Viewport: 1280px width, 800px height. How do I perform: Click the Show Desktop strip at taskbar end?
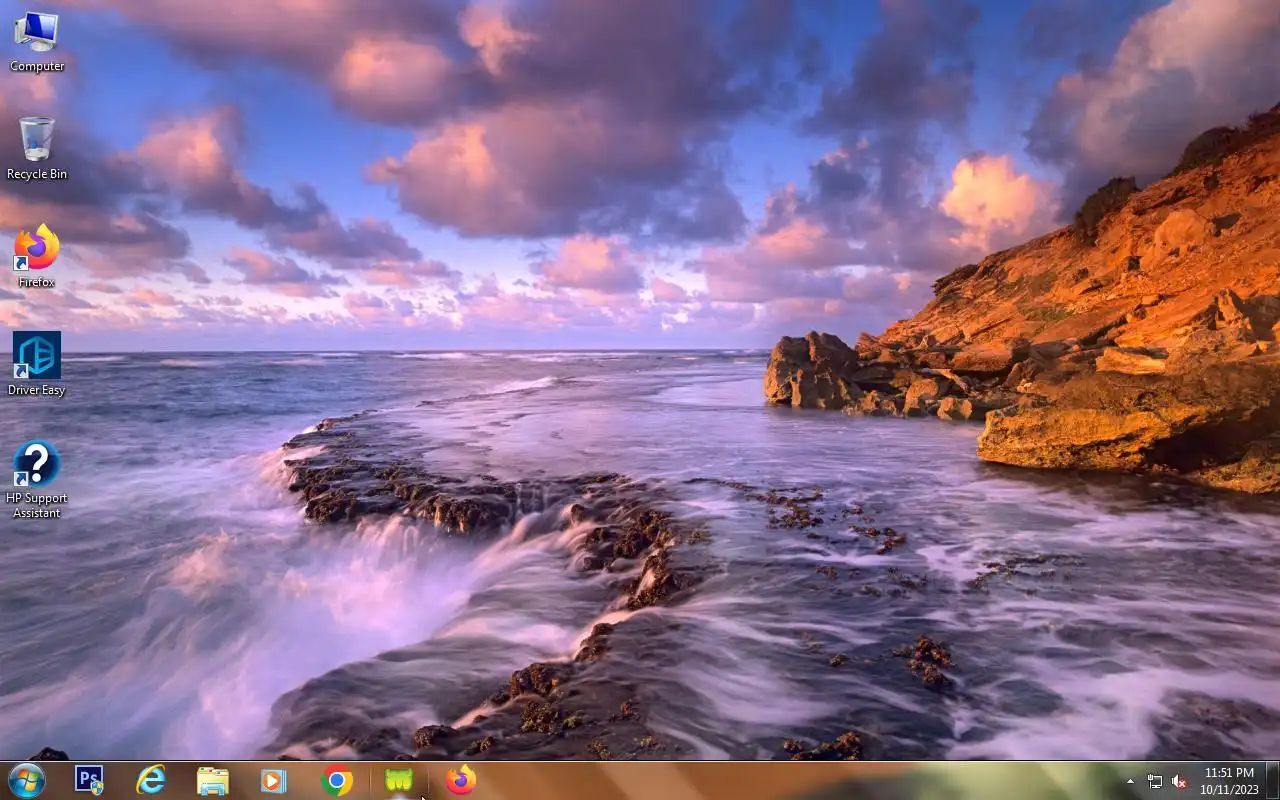click(1272, 780)
